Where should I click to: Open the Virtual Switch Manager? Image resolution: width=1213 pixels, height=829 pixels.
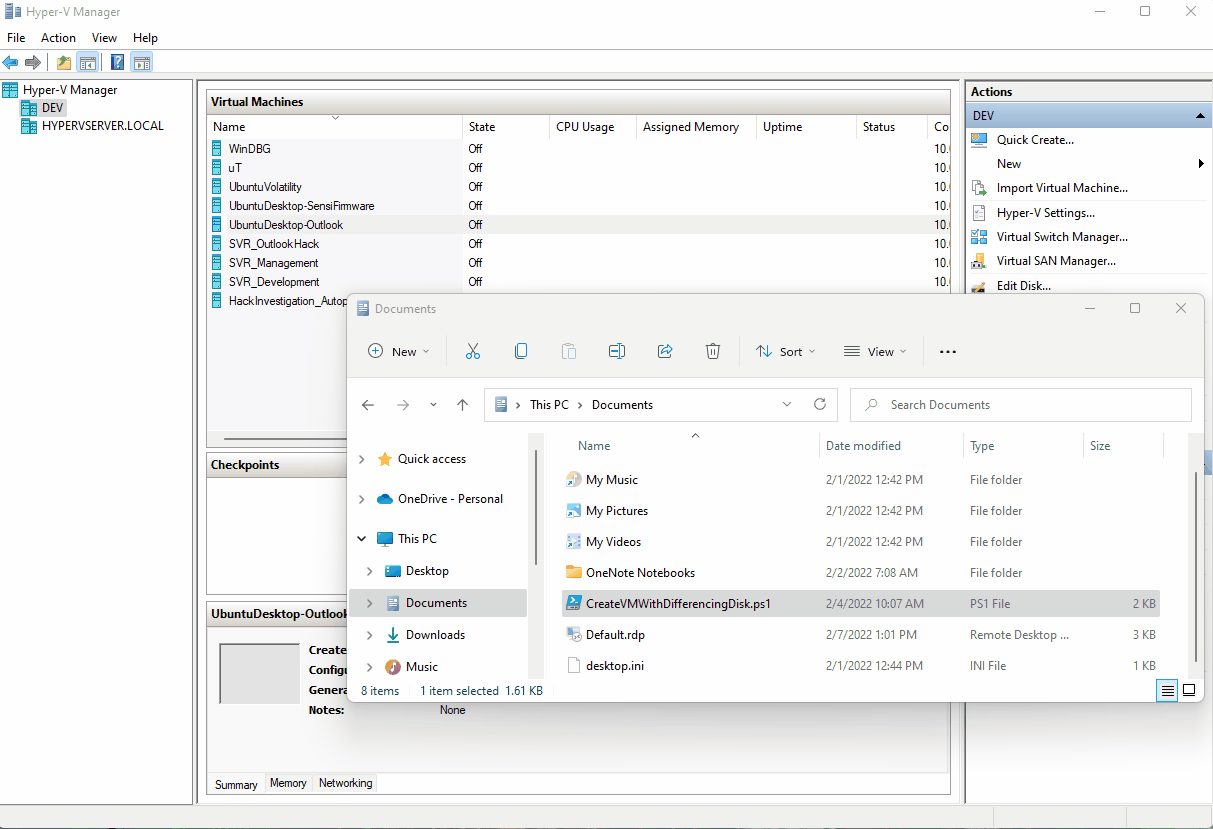click(1060, 236)
